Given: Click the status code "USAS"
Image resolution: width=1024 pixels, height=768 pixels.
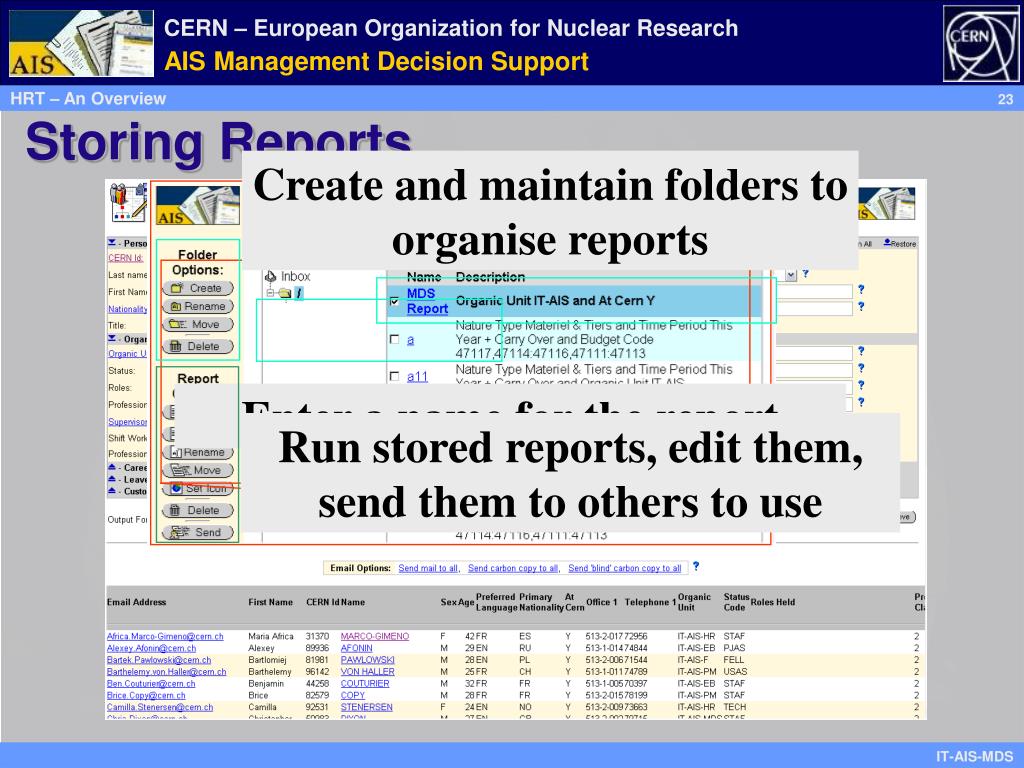Looking at the screenshot, I should [735, 671].
